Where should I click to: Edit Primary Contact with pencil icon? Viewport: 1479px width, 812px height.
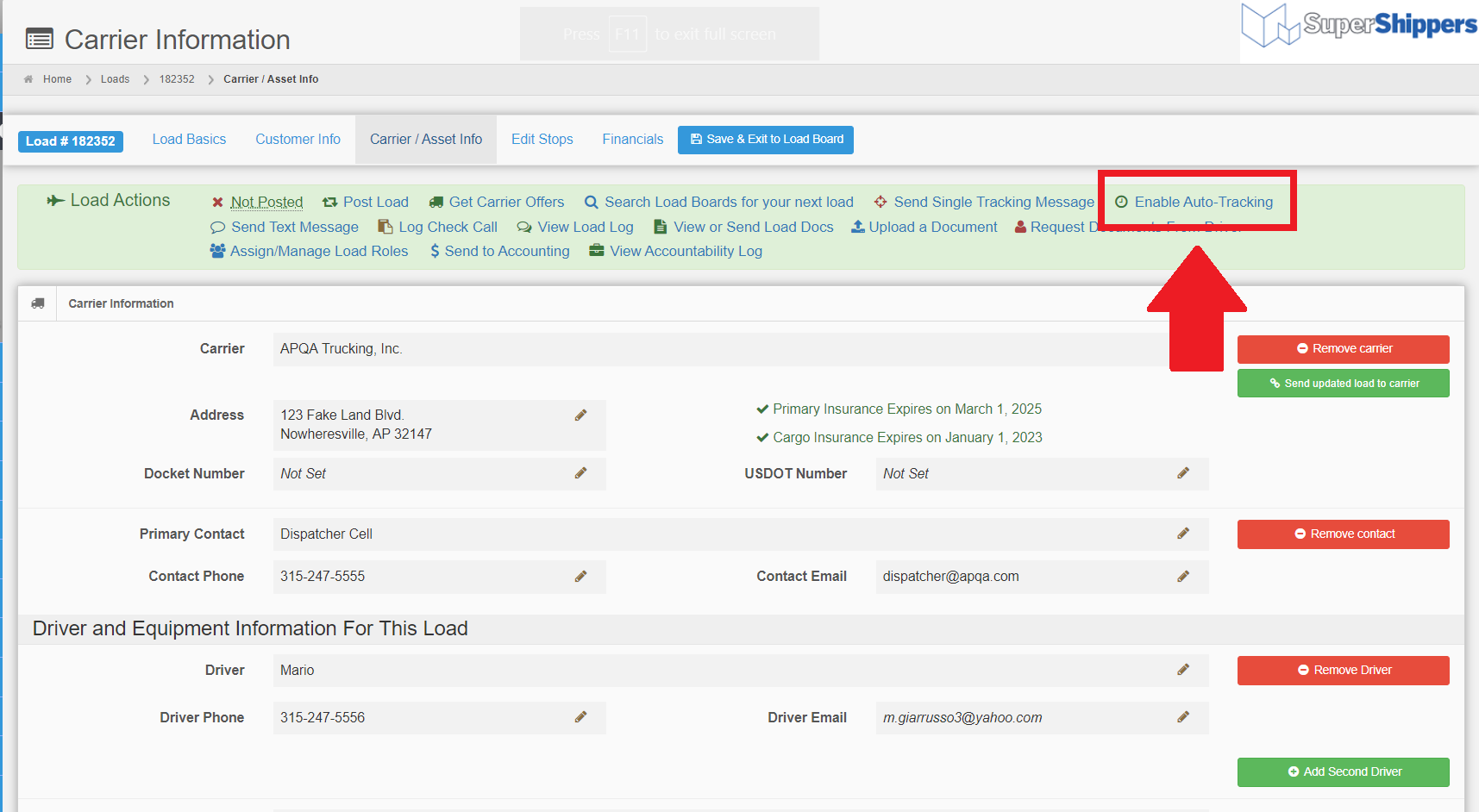1183,534
